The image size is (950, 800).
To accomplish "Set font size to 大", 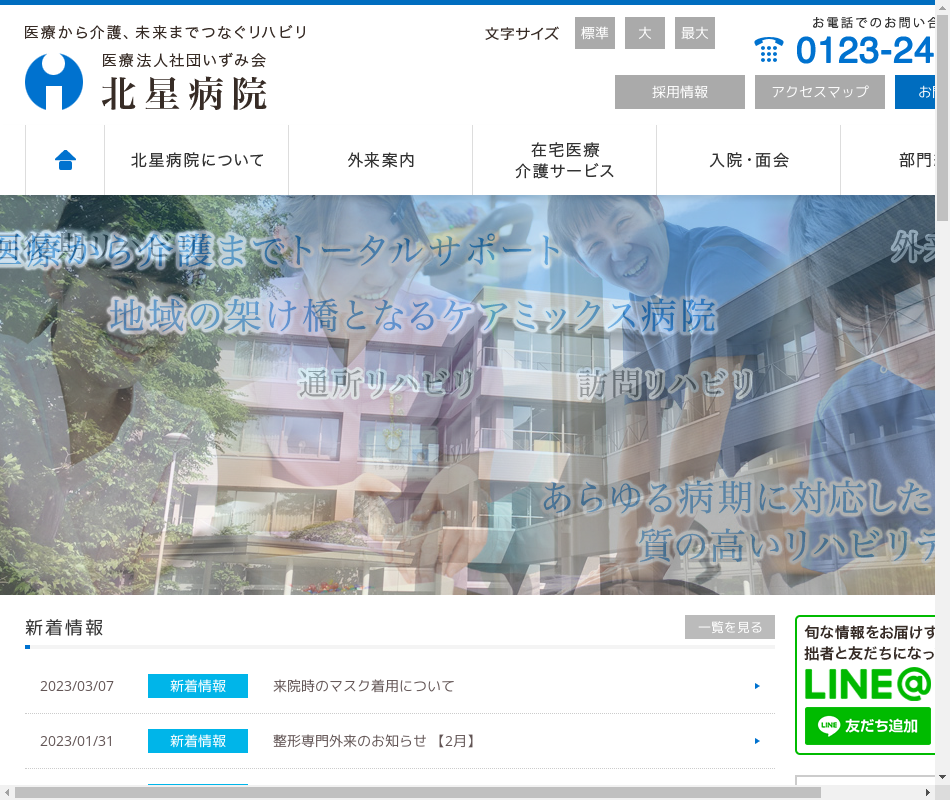I will point(645,33).
